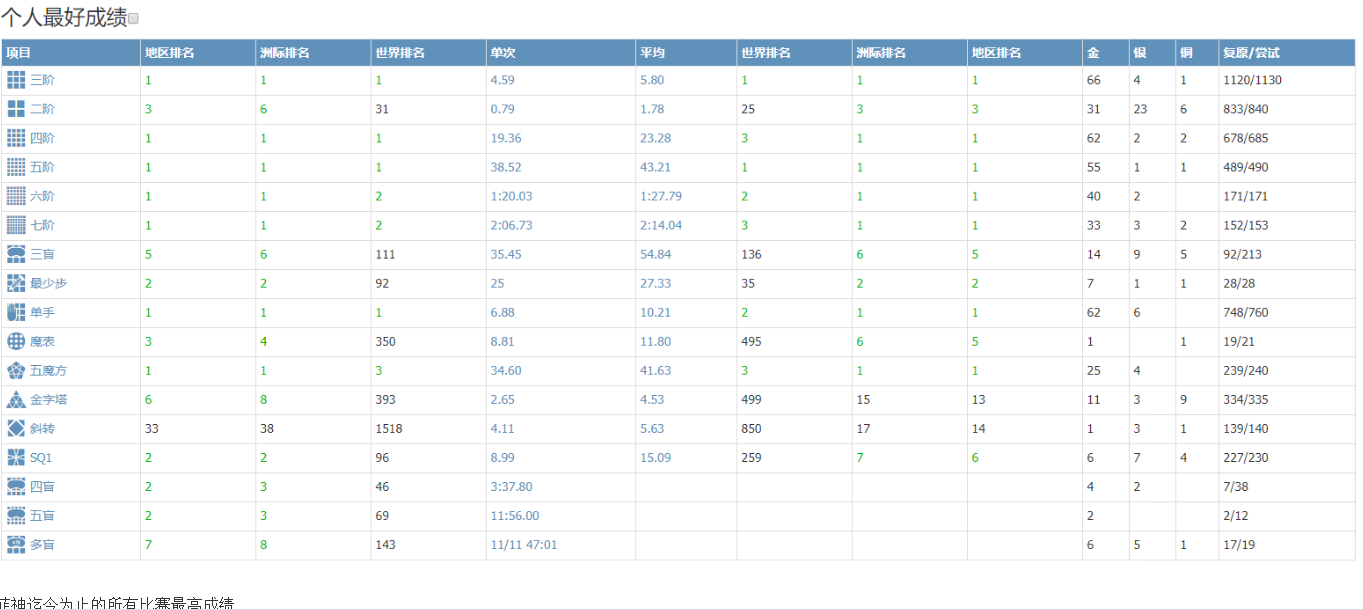Click the 三阶 average result 5.80

[x=651, y=80]
